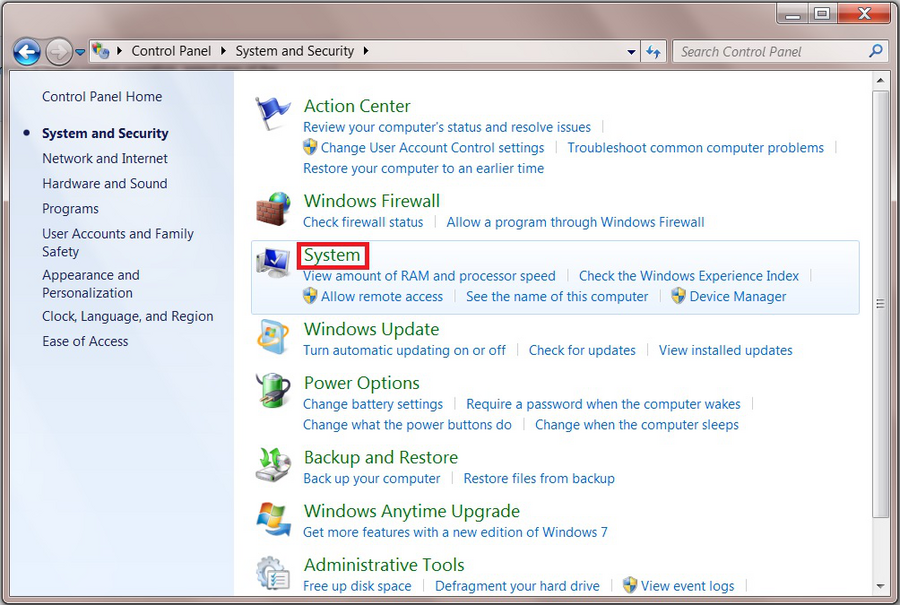Viewport: 900px width, 605px height.
Task: Open the Administrative Tools gear icon
Action: click(272, 574)
